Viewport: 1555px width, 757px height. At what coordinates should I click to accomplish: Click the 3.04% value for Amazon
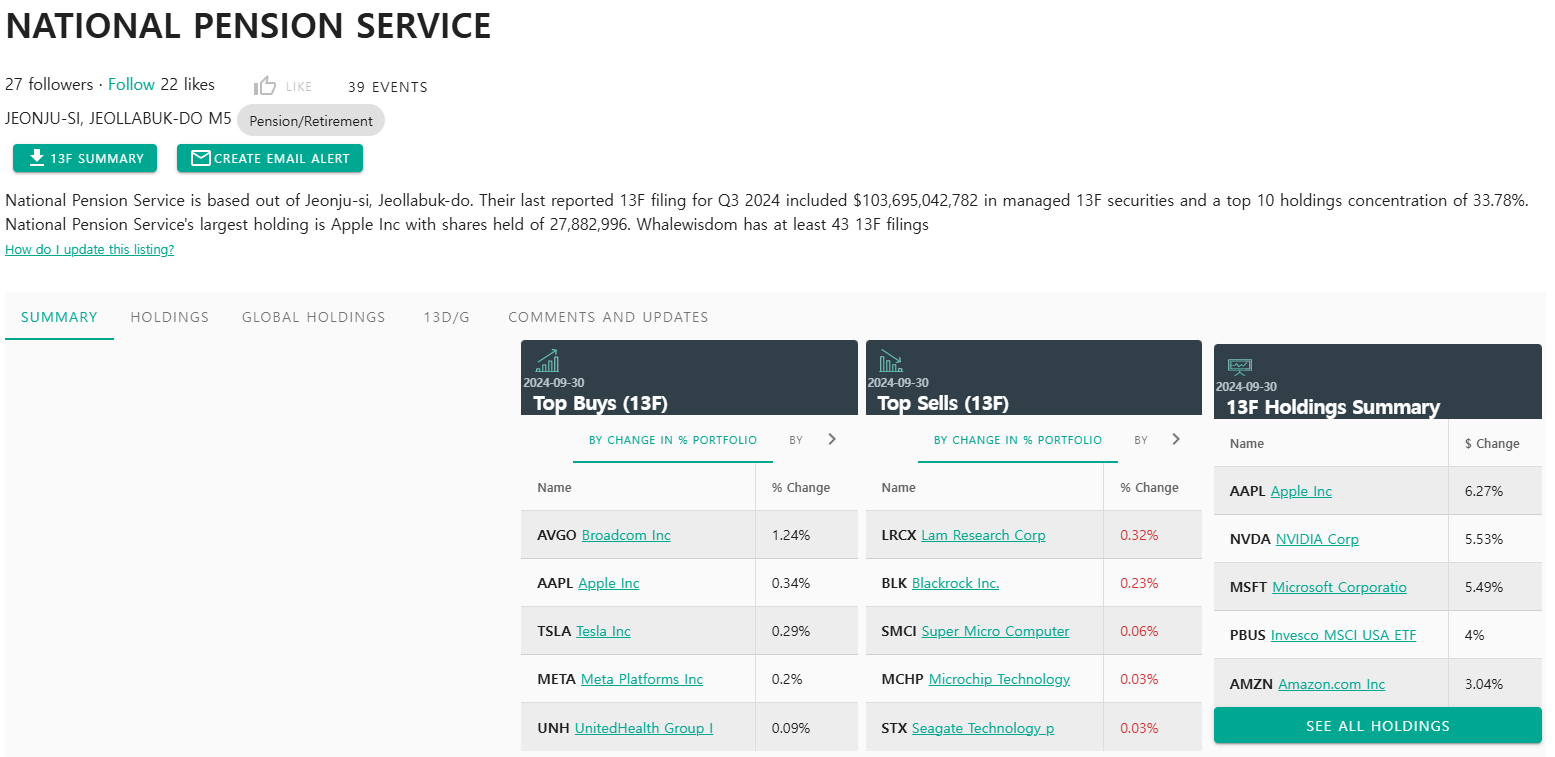tap(1484, 684)
